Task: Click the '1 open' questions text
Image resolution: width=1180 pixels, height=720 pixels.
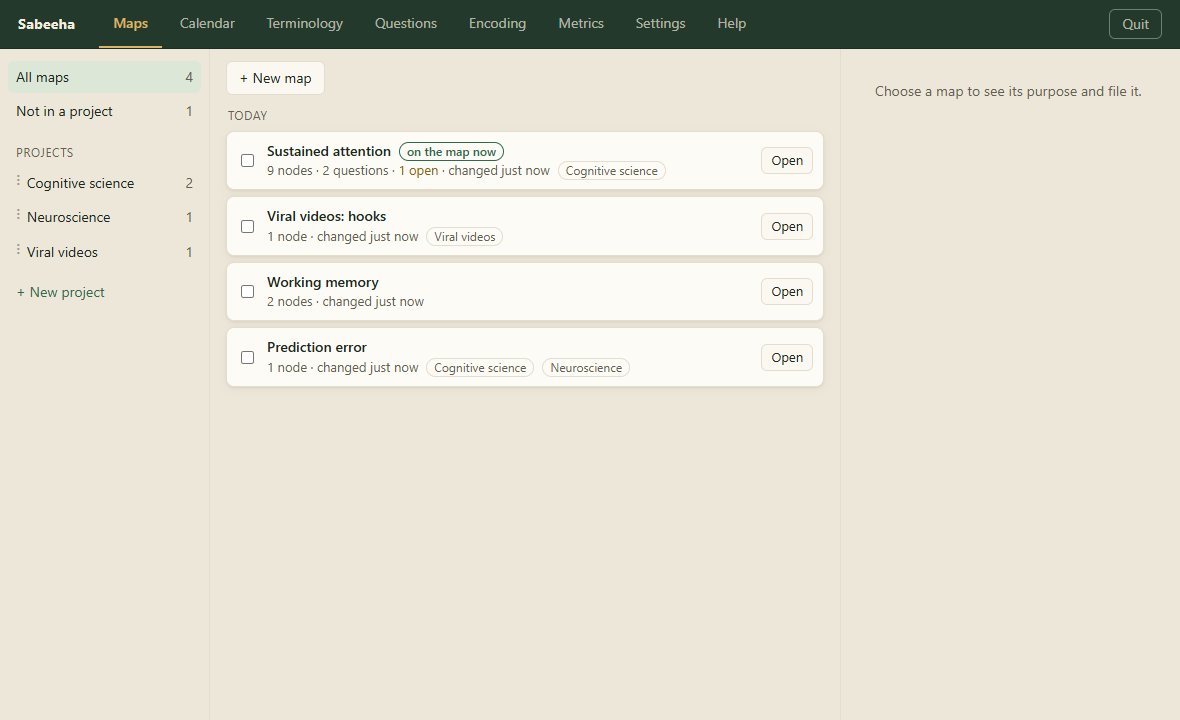Action: [x=418, y=171]
